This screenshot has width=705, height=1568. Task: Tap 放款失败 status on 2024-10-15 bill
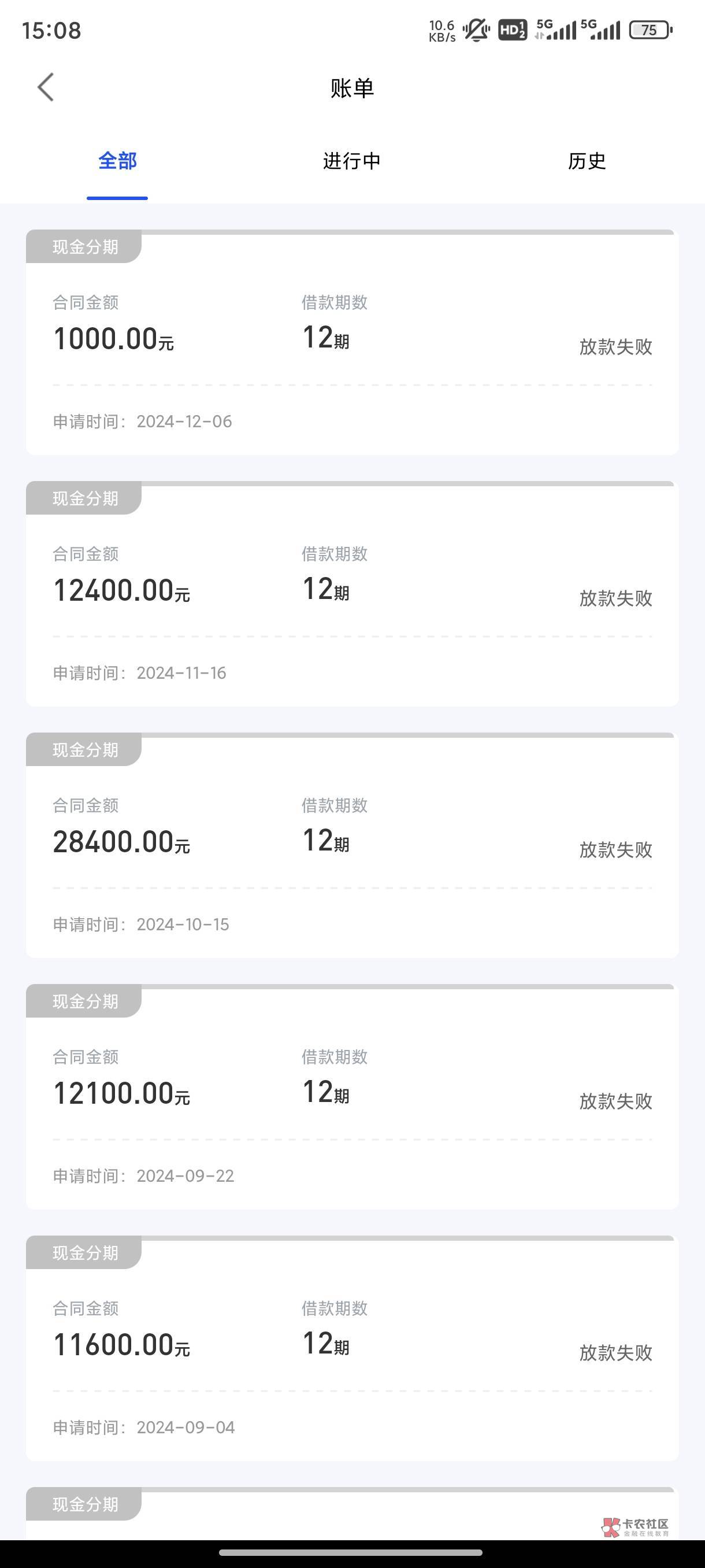(615, 850)
